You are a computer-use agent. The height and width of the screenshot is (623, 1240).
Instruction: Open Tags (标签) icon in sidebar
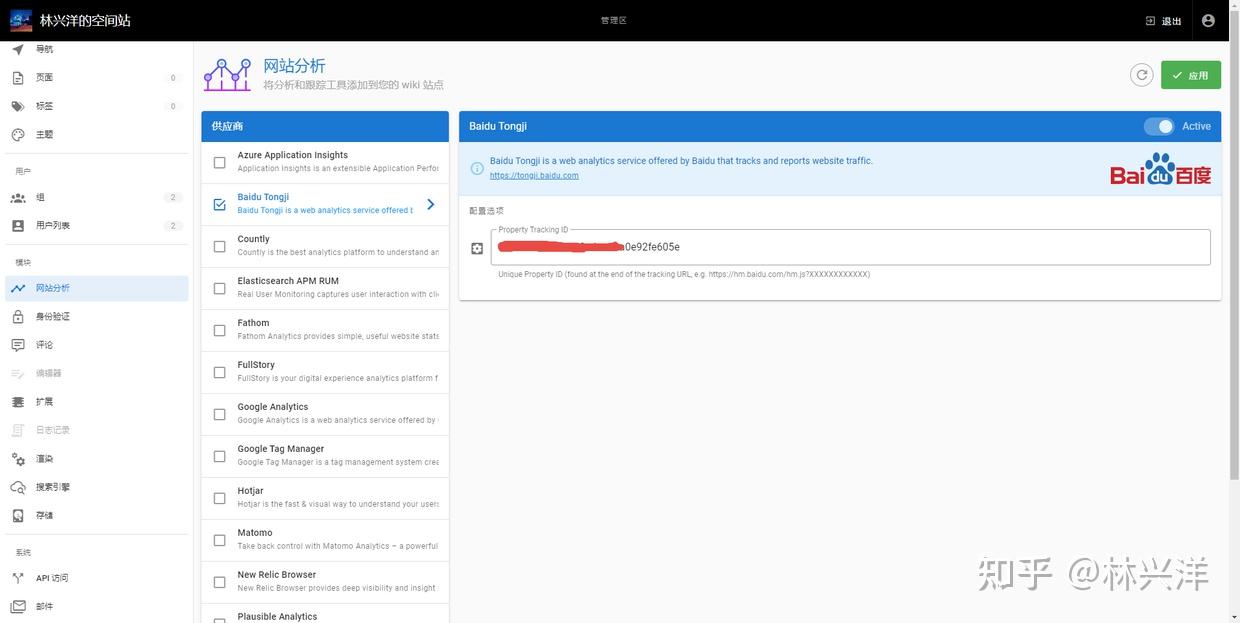[x=17, y=106]
